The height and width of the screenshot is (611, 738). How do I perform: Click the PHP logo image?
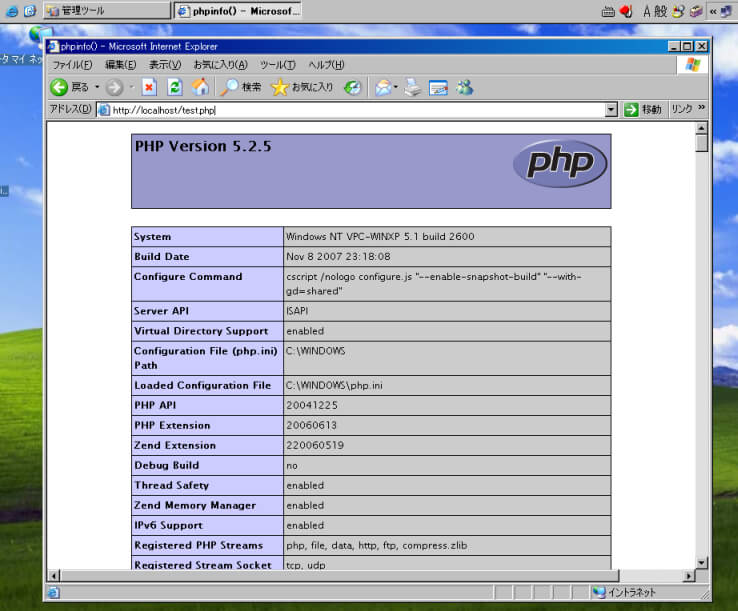[560, 163]
